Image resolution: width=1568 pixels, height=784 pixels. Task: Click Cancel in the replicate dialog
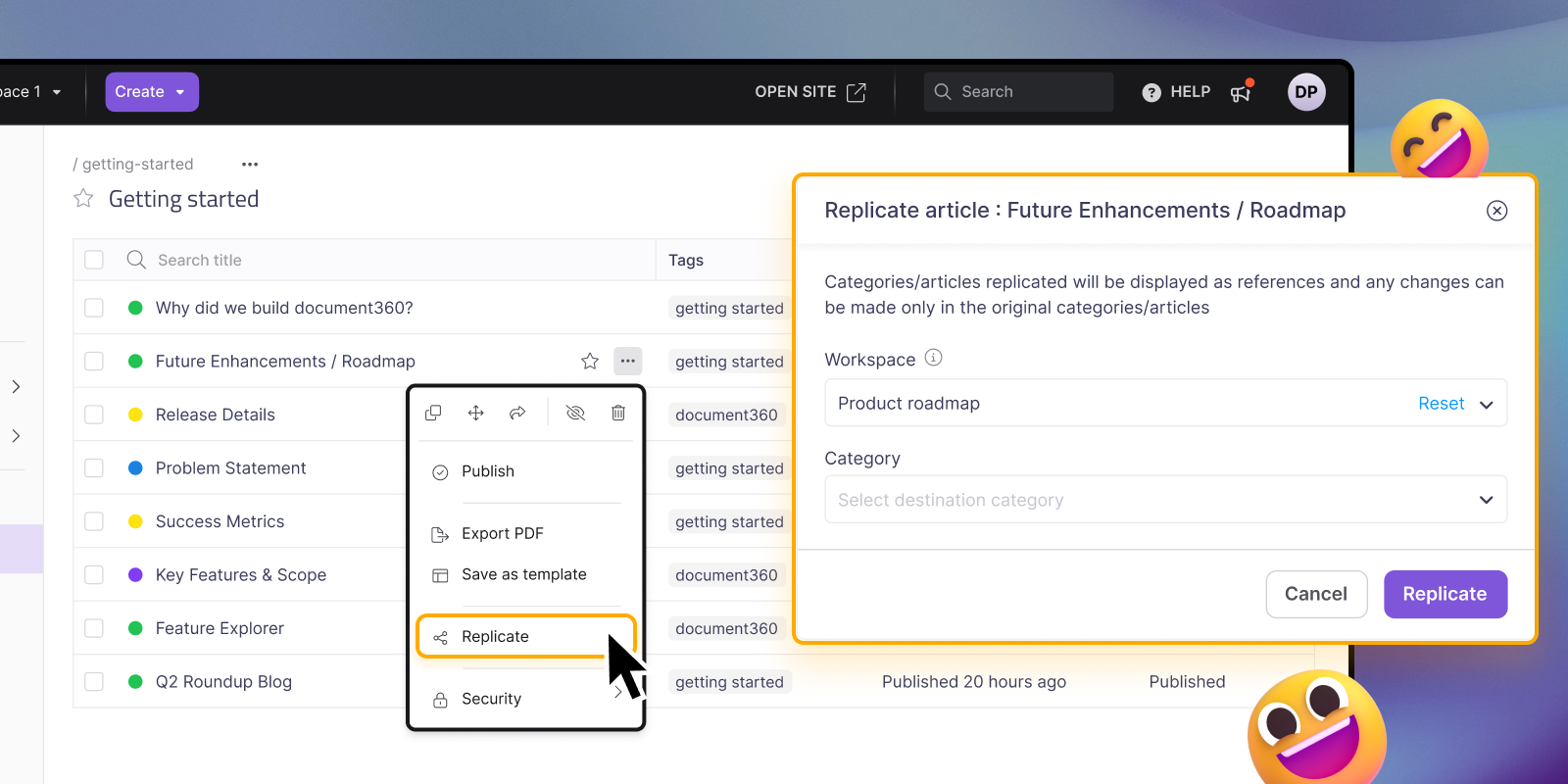point(1316,594)
